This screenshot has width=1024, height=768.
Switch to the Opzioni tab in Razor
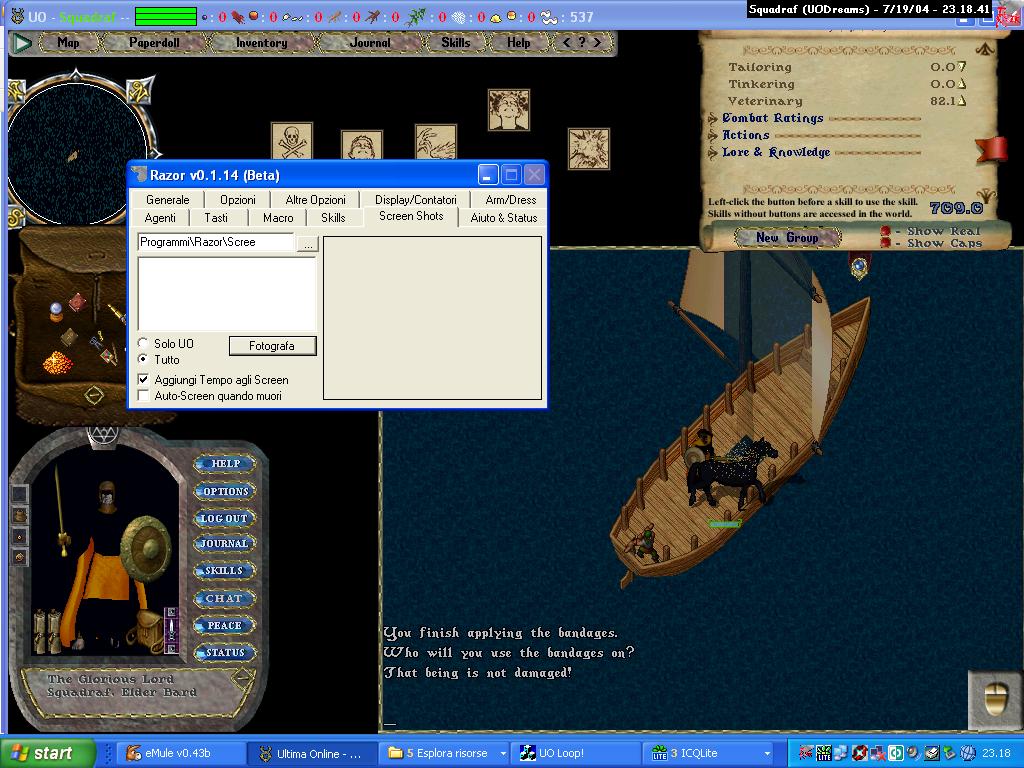tap(238, 200)
